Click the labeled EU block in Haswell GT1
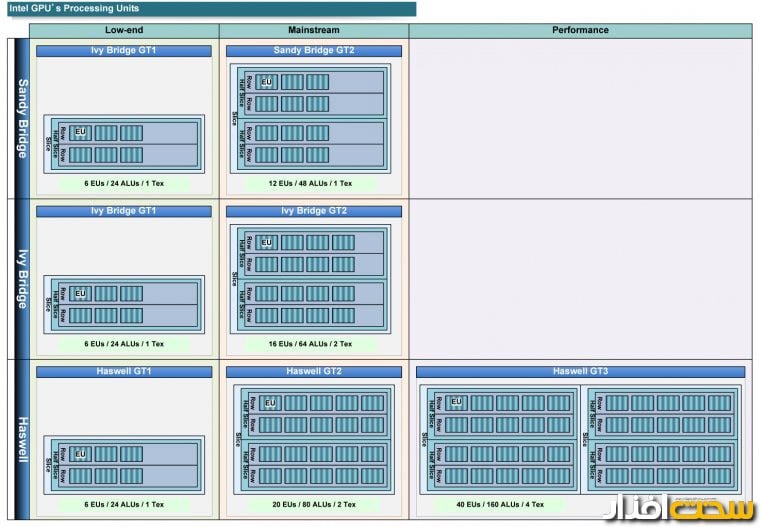This screenshot has width=761, height=527. click(81, 454)
